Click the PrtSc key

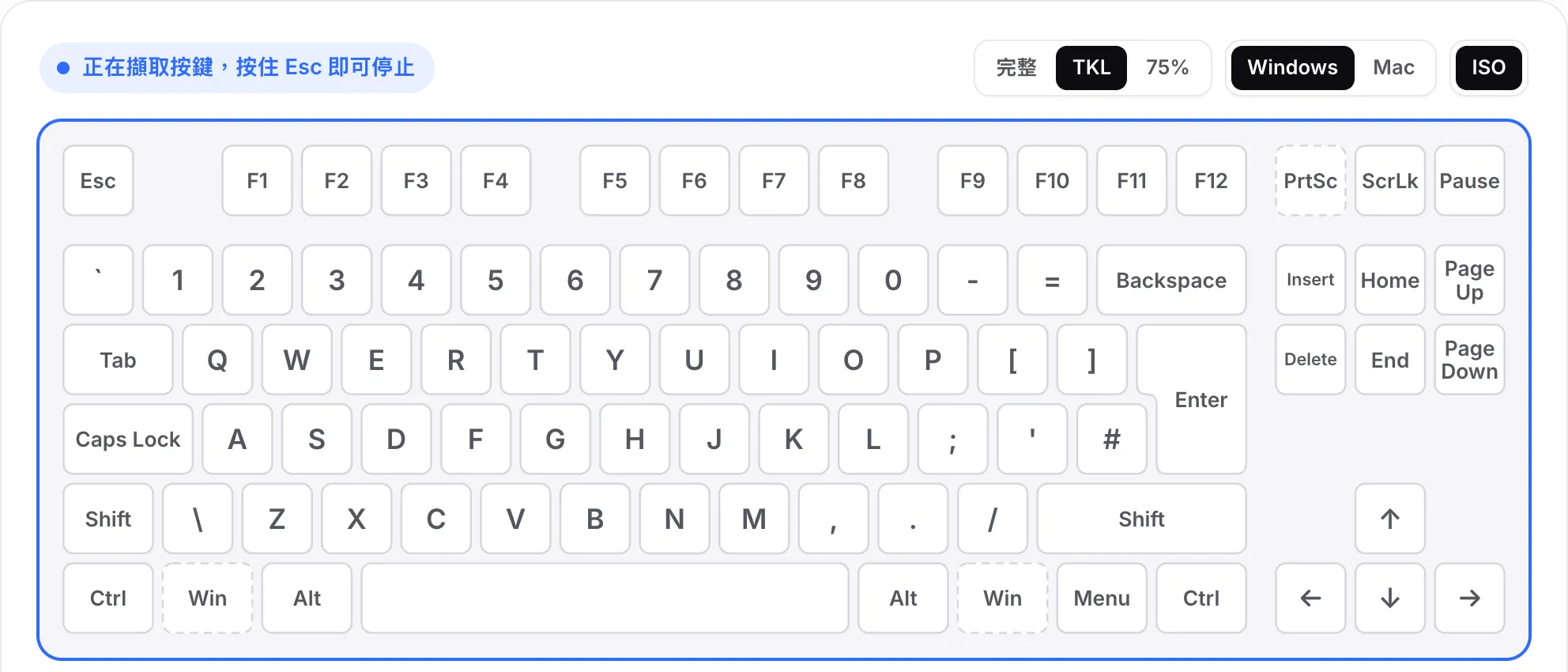pyautogui.click(x=1310, y=180)
